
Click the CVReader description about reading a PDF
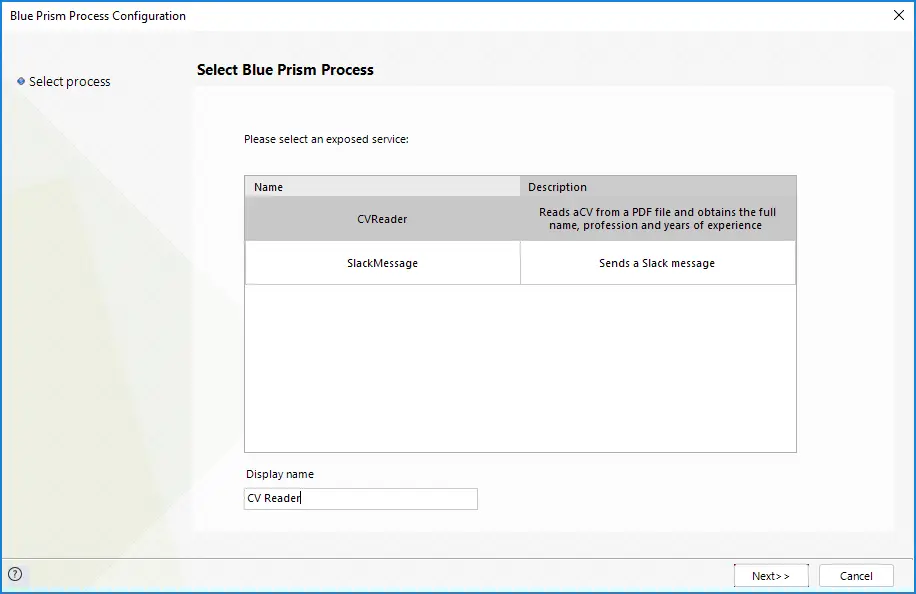coord(657,218)
